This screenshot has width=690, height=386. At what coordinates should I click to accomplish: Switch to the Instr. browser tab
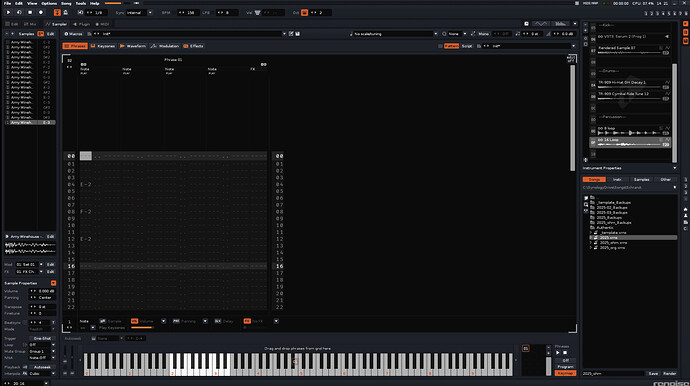pos(617,180)
